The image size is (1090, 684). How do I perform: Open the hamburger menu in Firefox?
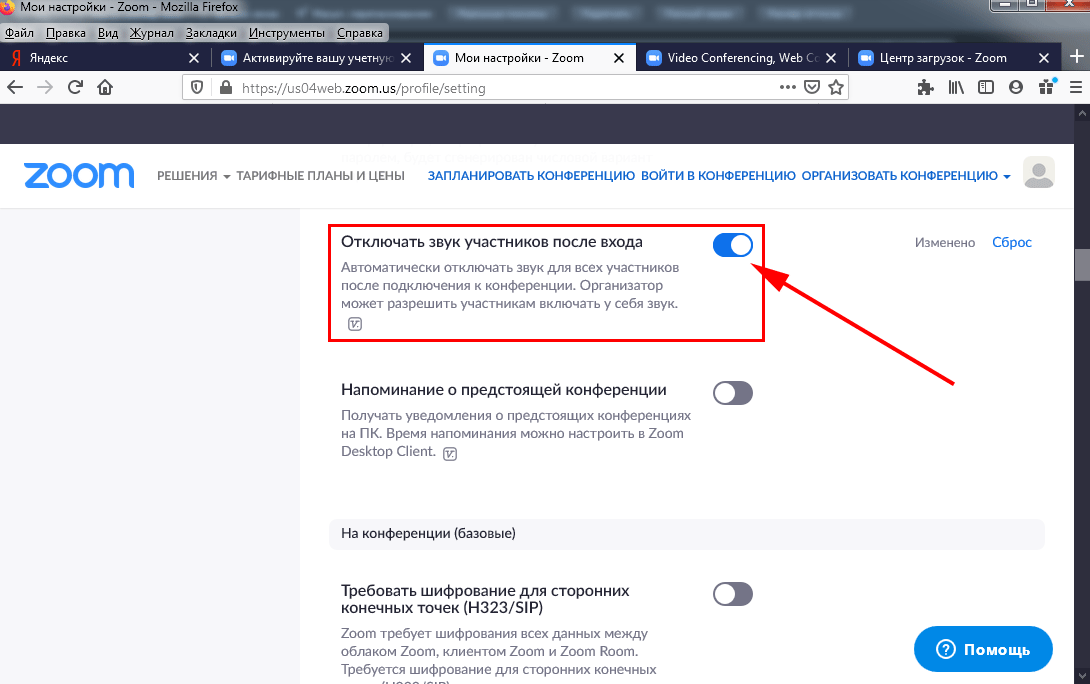(x=1075, y=87)
